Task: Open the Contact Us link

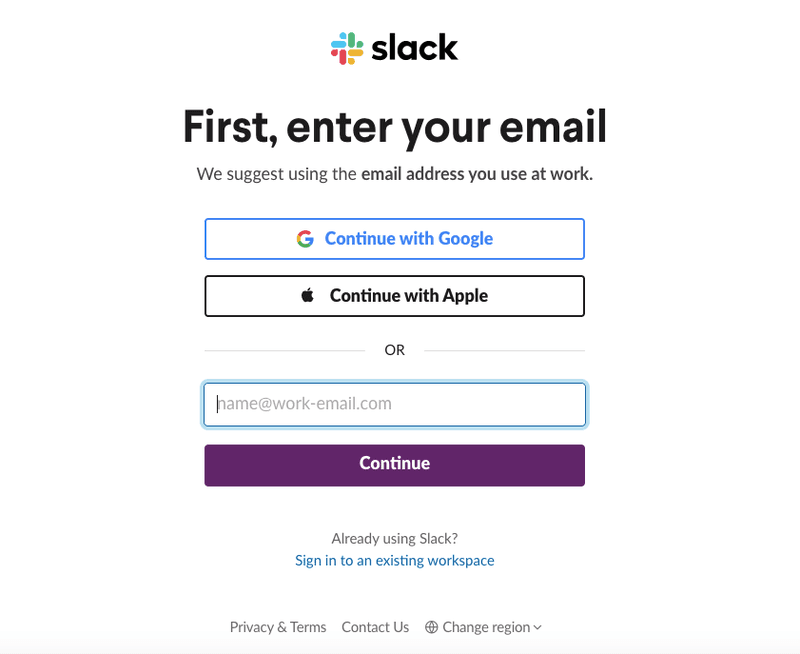Action: [x=375, y=627]
